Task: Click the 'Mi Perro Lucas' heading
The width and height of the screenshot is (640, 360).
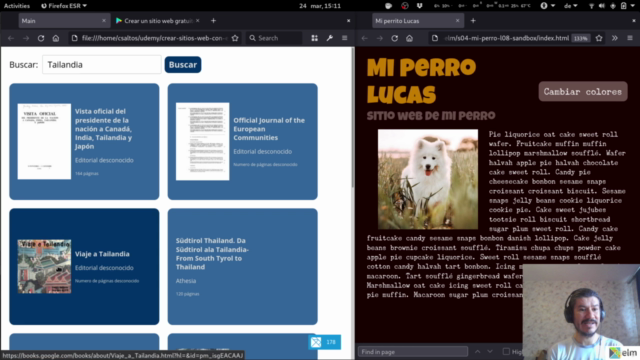Action: [x=421, y=81]
